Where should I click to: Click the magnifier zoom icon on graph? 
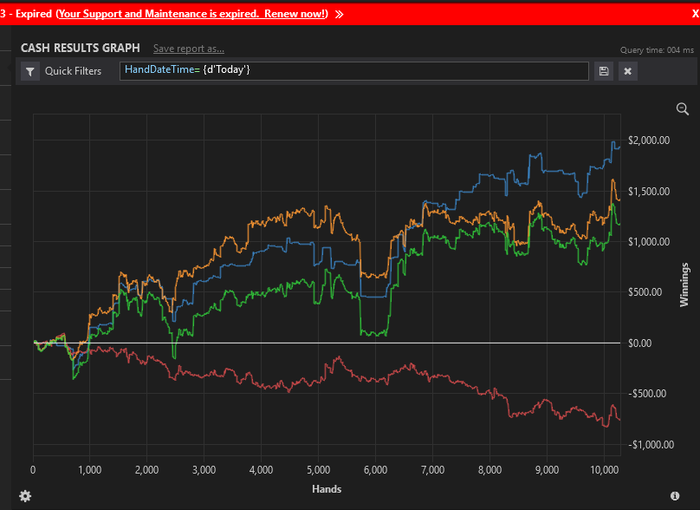coord(682,109)
